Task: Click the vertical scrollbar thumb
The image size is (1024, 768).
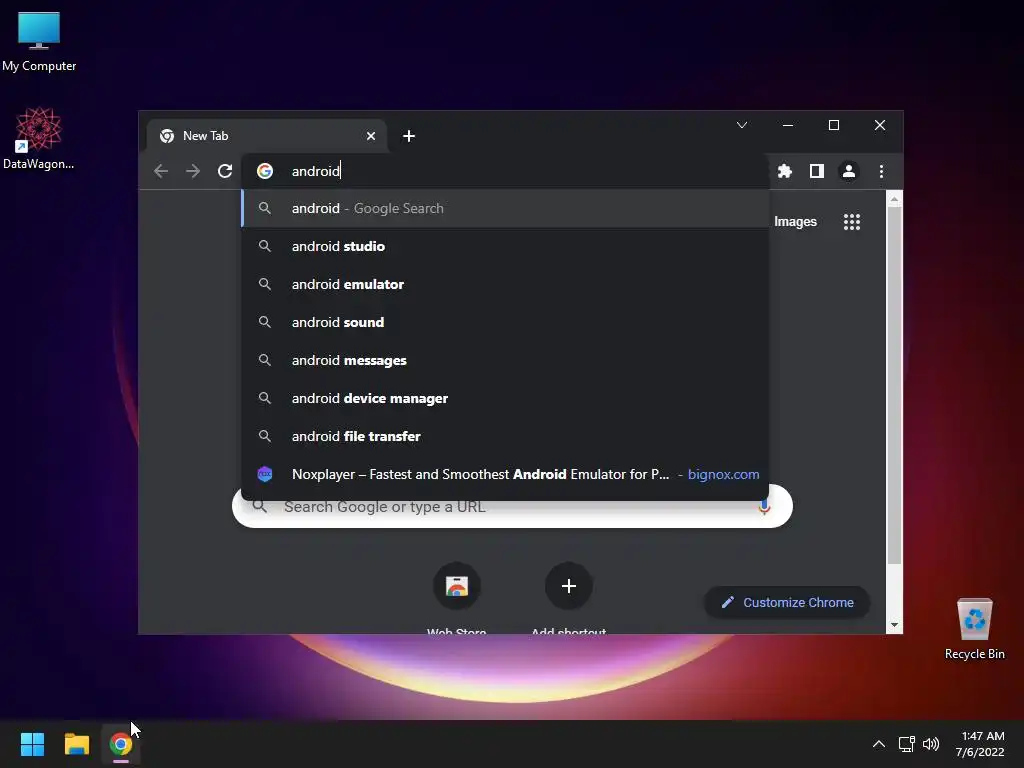Action: [894, 385]
